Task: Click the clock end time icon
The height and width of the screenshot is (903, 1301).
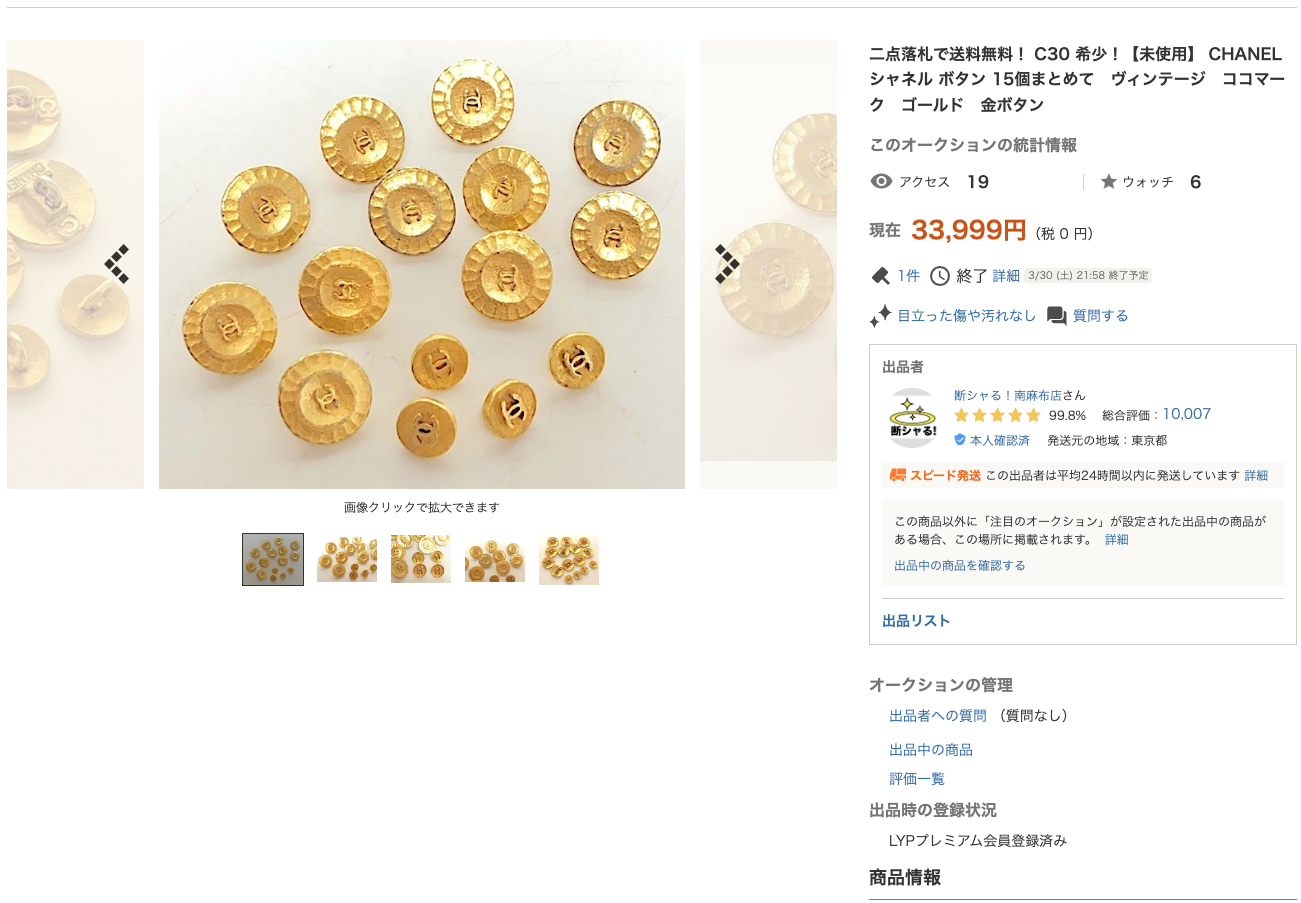Action: tap(940, 275)
